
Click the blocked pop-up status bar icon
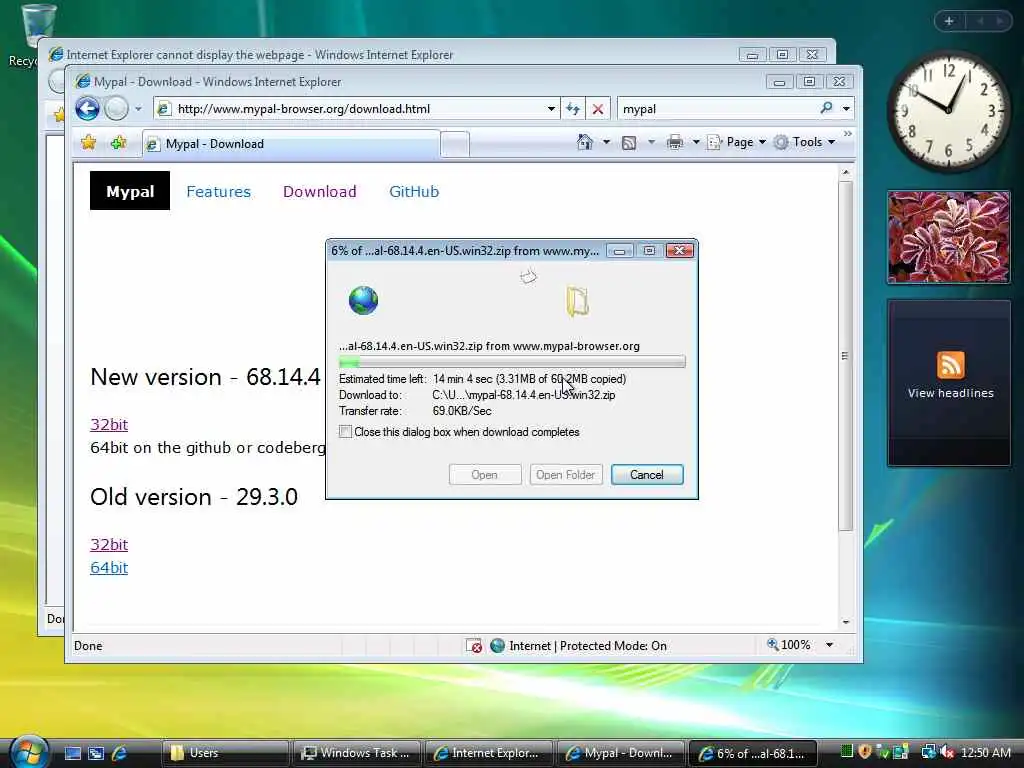473,646
